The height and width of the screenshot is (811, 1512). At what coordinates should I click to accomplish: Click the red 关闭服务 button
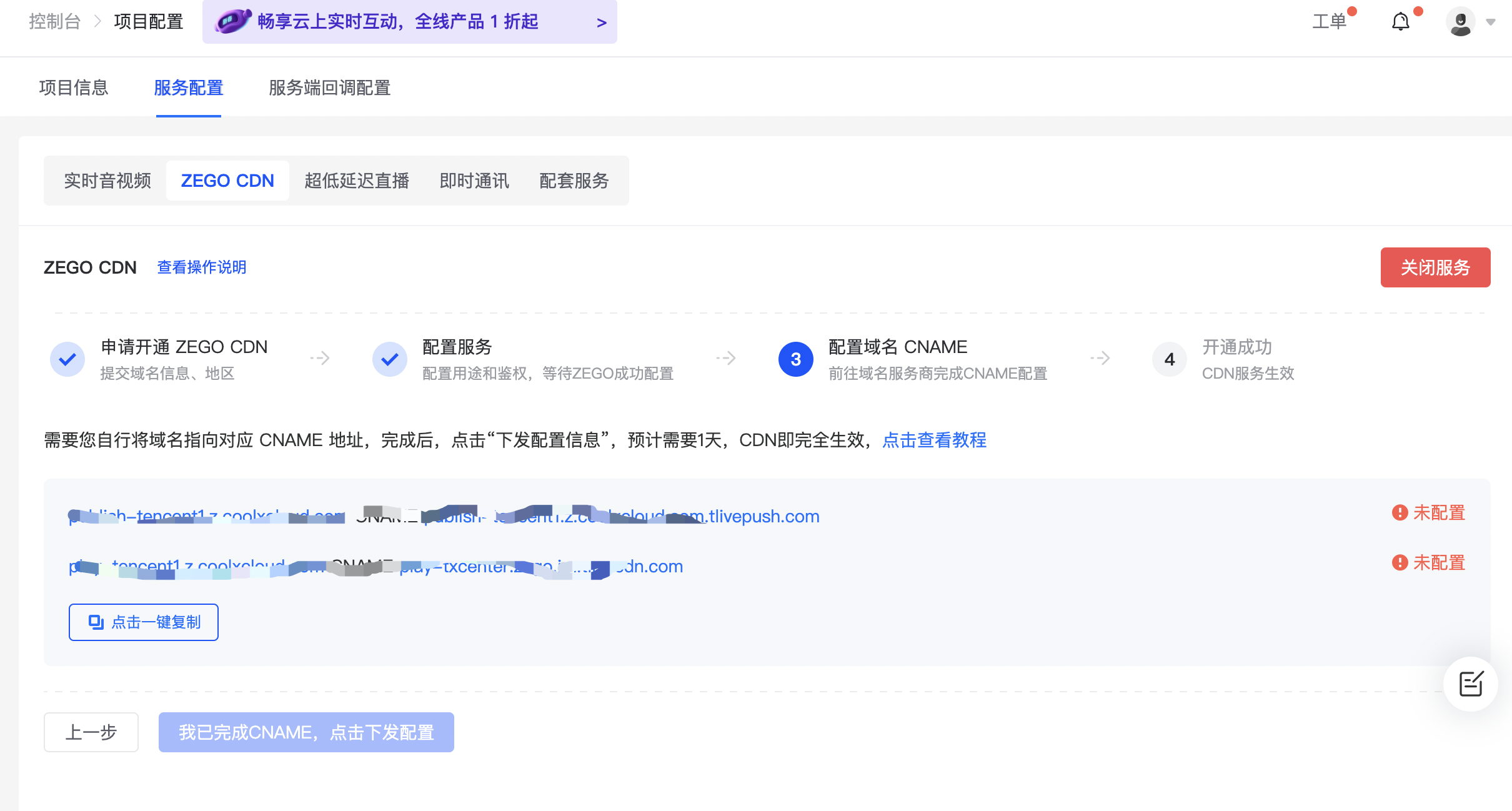point(1435,267)
